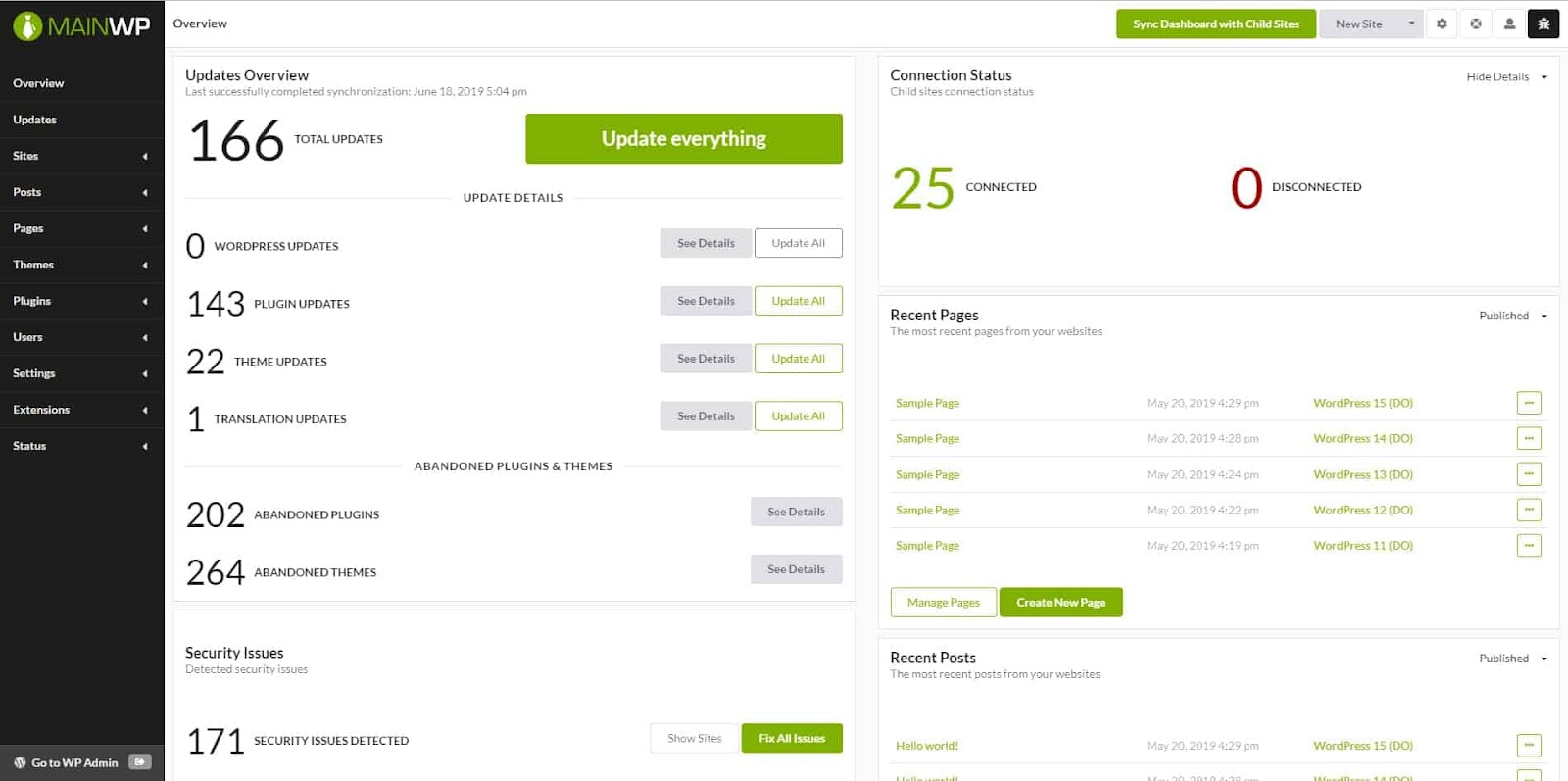Open the user account icon in top bar

coord(1510,24)
